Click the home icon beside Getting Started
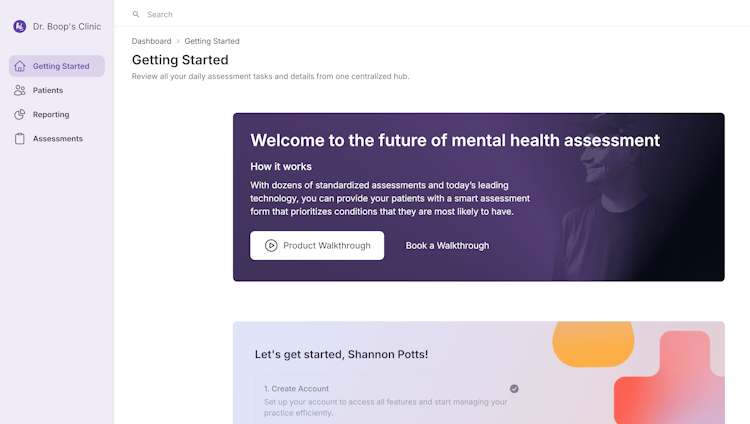The image size is (750, 424). click(20, 66)
